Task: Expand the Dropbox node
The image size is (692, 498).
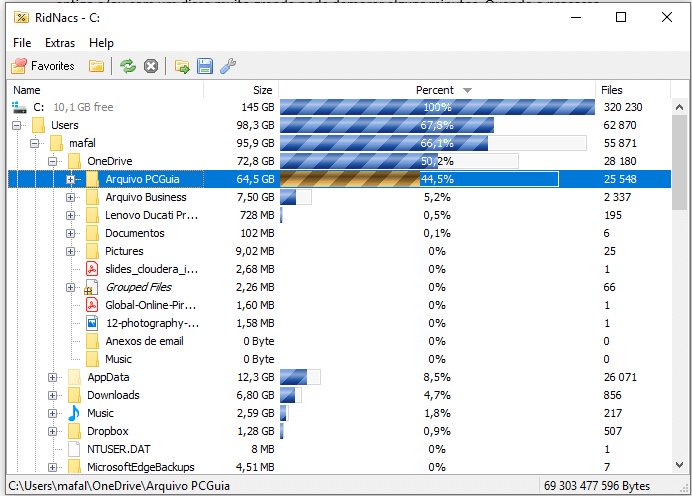Action: click(53, 431)
